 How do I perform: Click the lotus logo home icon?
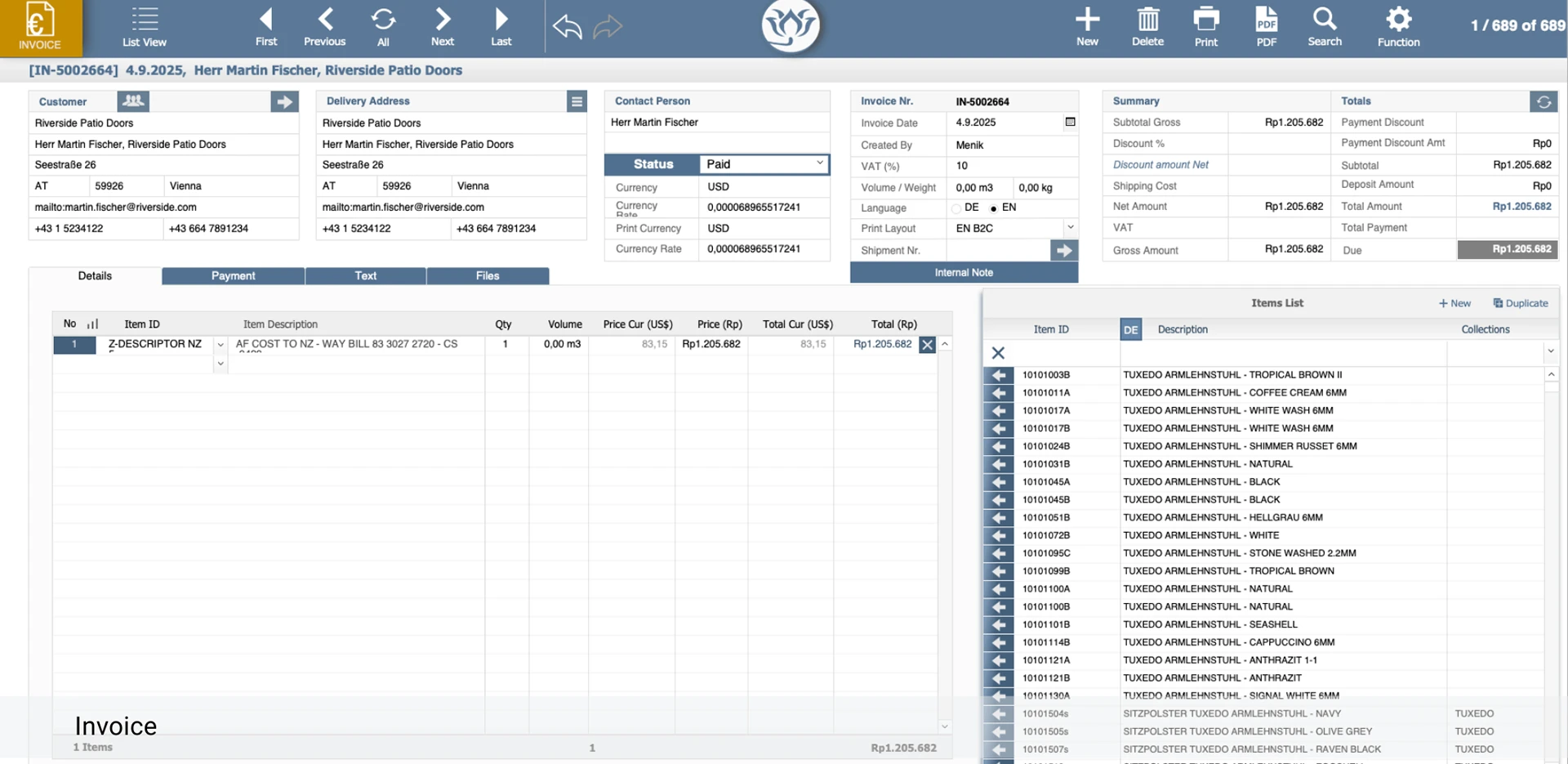pos(791,26)
